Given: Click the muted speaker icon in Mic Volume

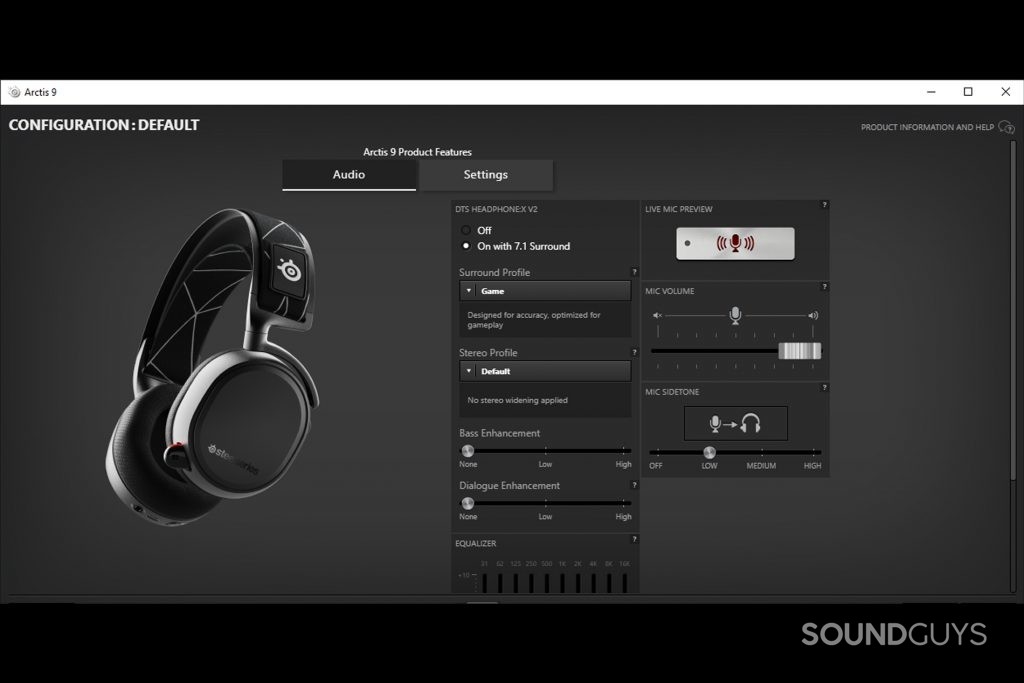Looking at the screenshot, I should (658, 315).
